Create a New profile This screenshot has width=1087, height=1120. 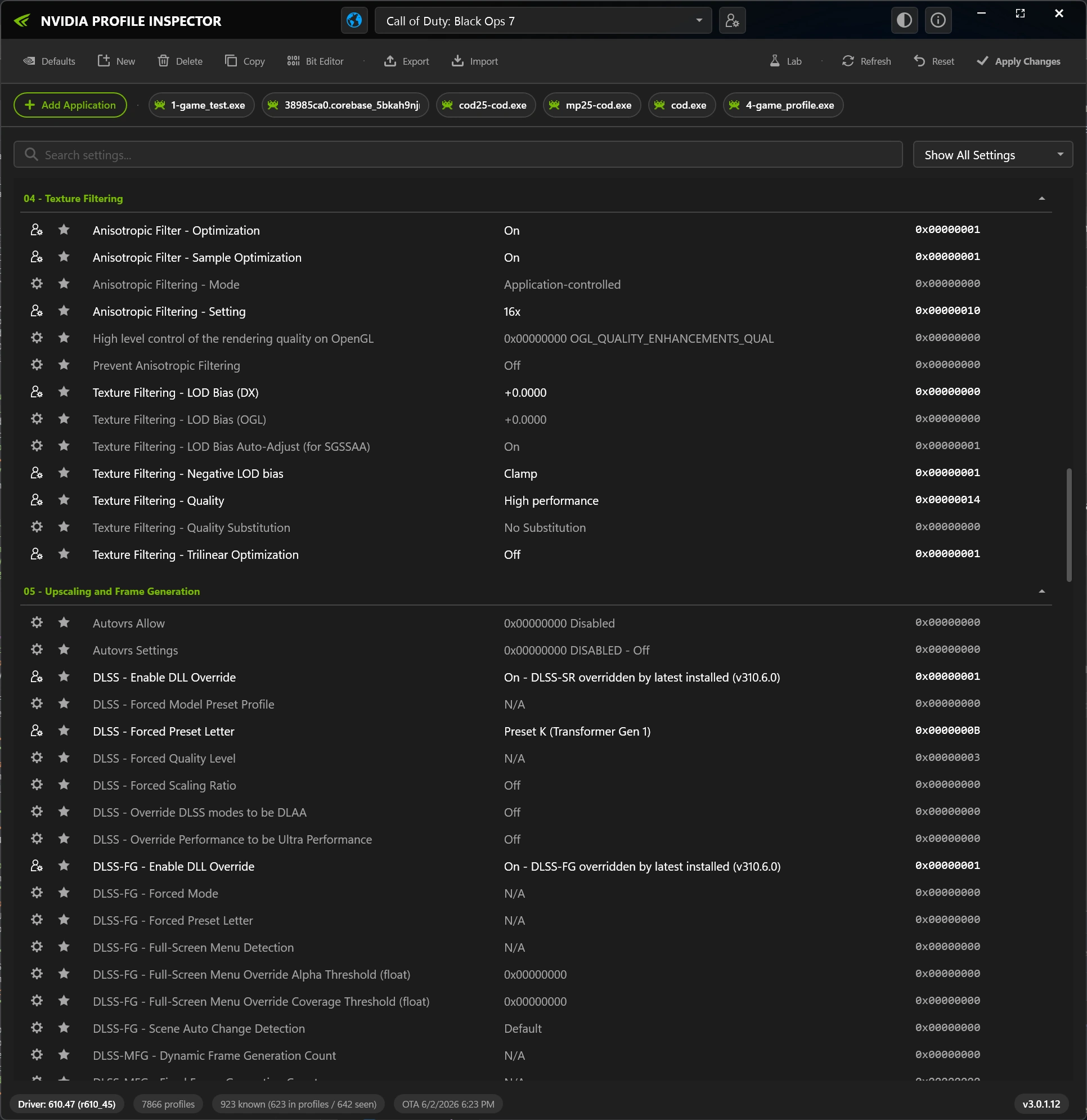click(116, 61)
